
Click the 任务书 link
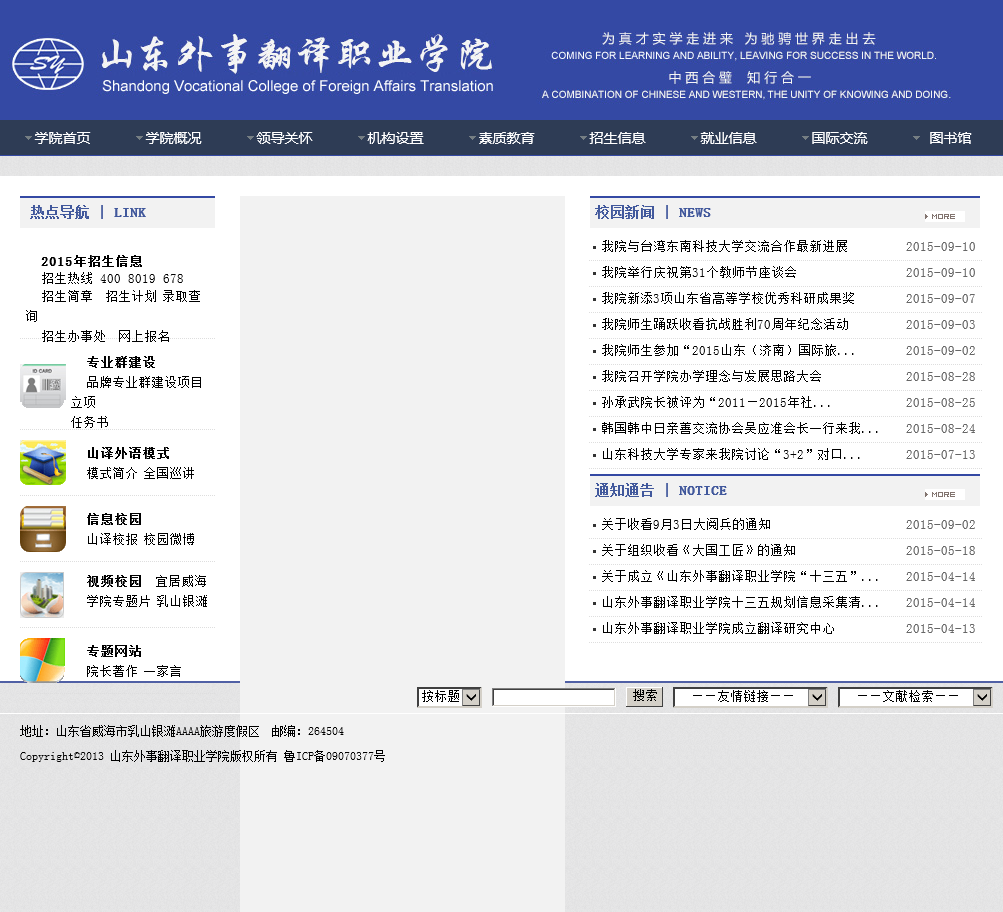(90, 422)
